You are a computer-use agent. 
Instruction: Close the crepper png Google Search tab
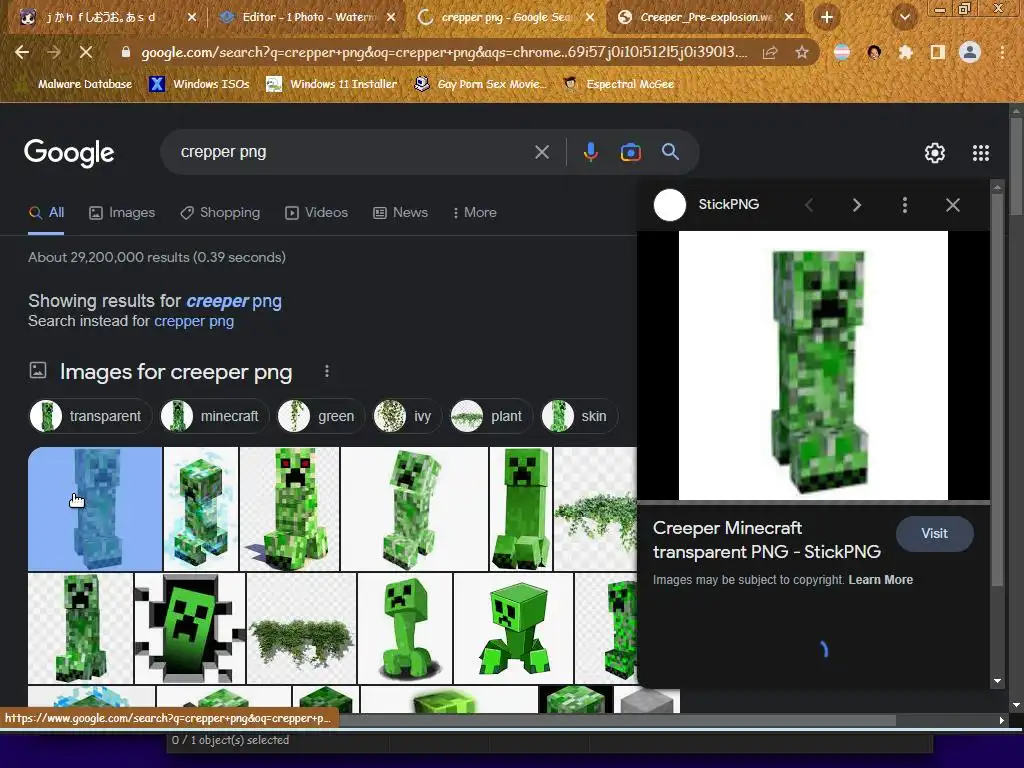(590, 17)
